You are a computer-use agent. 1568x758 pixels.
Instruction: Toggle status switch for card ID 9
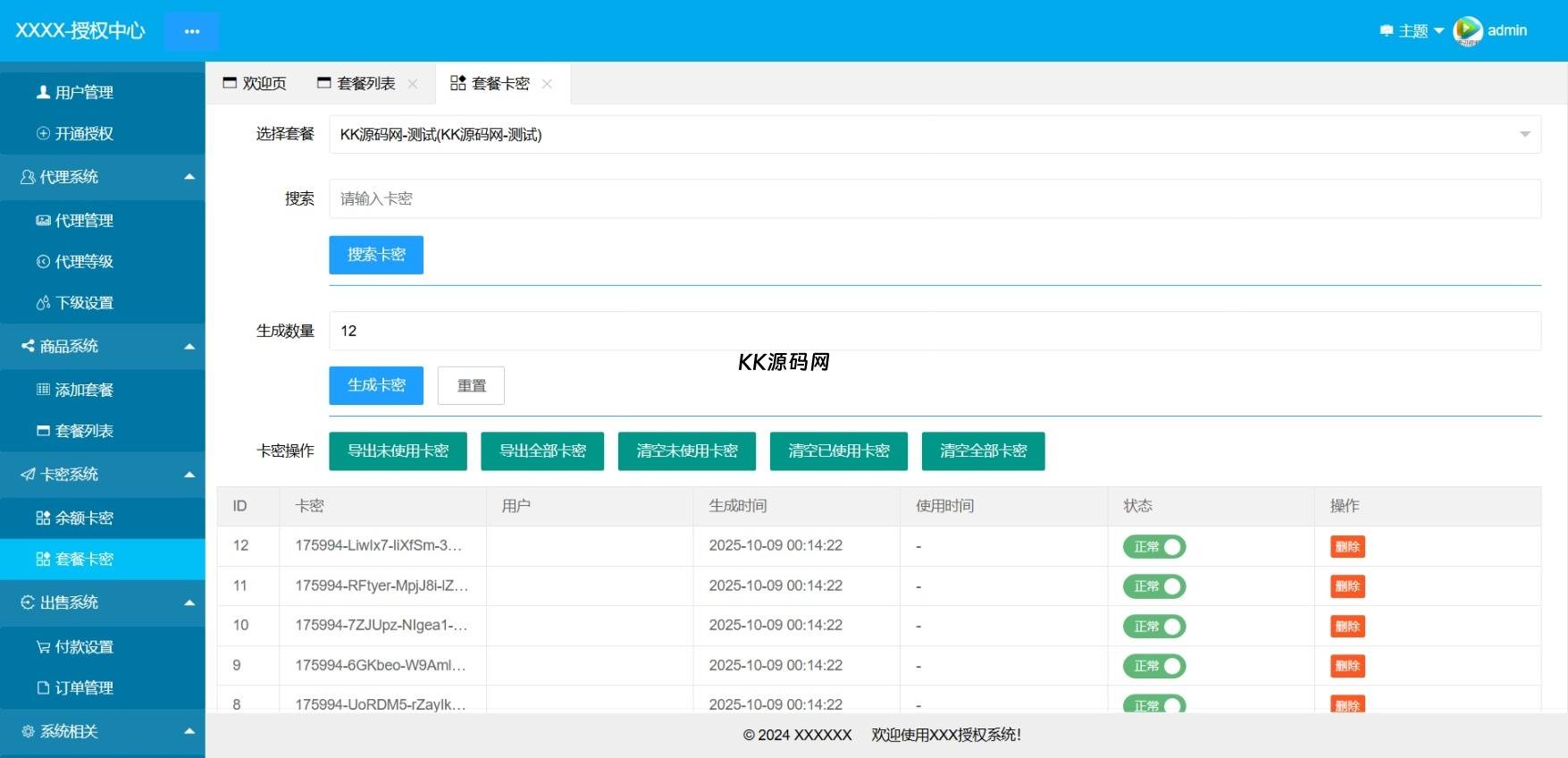click(x=1153, y=666)
